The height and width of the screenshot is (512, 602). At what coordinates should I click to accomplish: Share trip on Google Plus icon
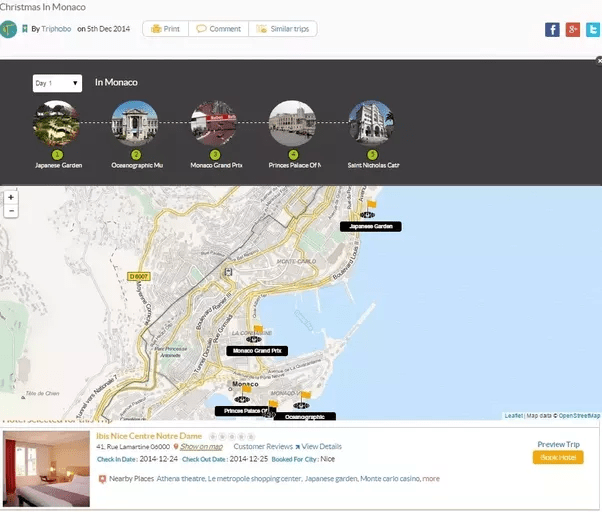pyautogui.click(x=572, y=30)
